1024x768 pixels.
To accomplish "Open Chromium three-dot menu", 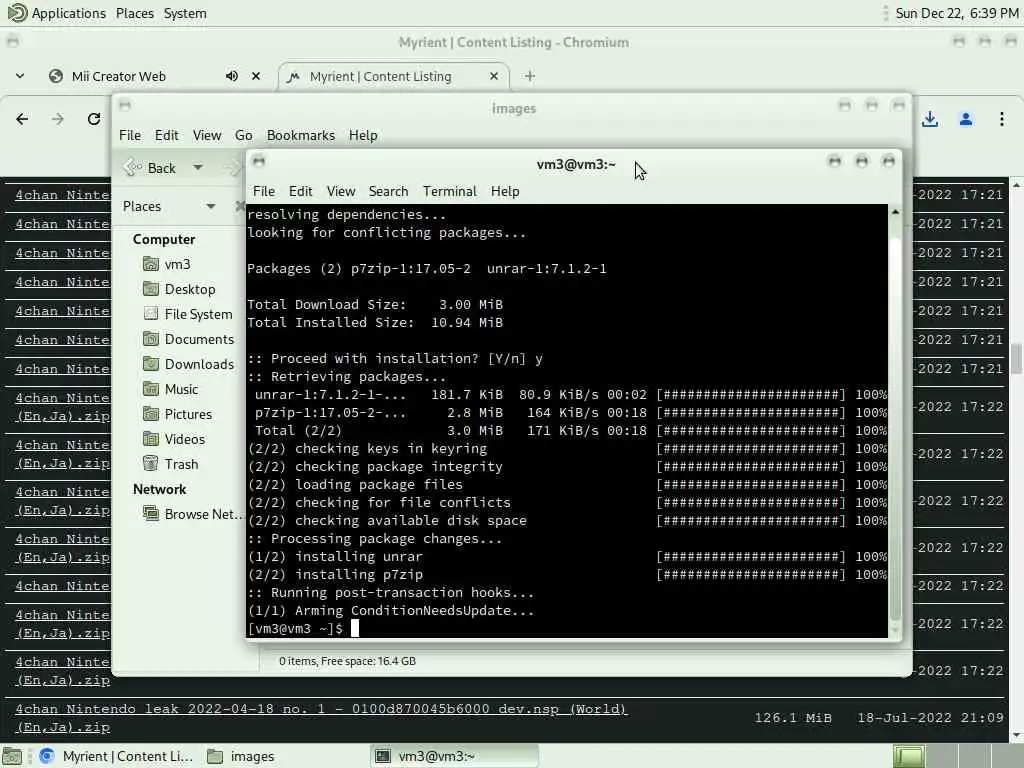I will pos(1001,119).
